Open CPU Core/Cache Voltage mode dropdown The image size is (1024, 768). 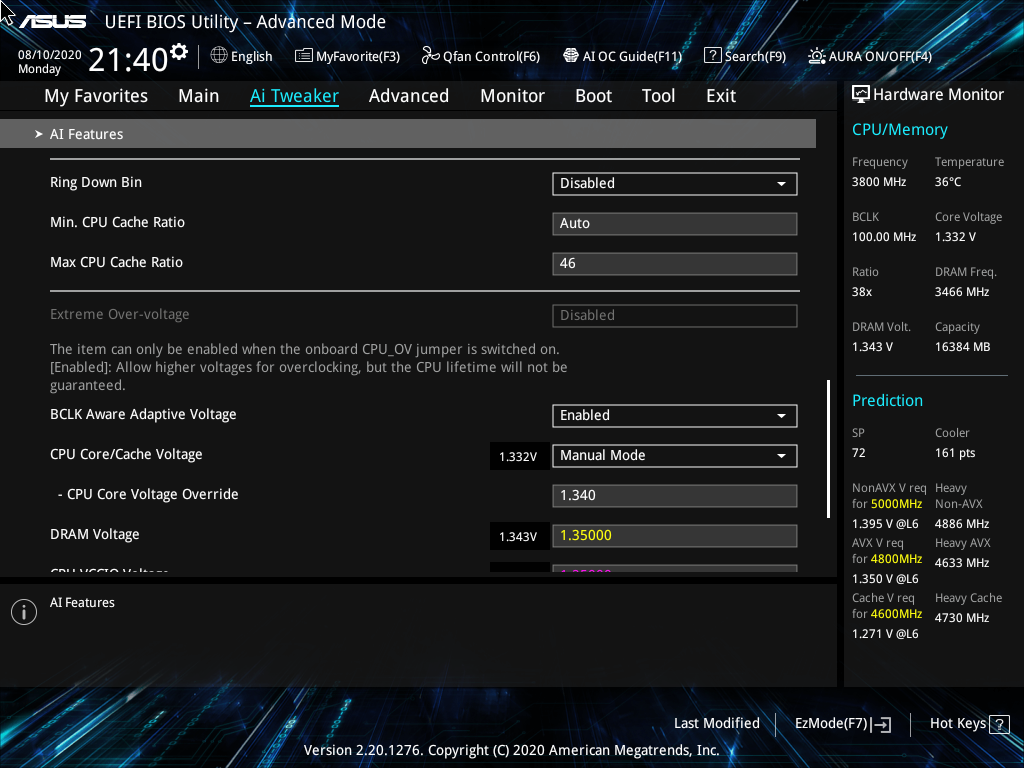coord(675,455)
